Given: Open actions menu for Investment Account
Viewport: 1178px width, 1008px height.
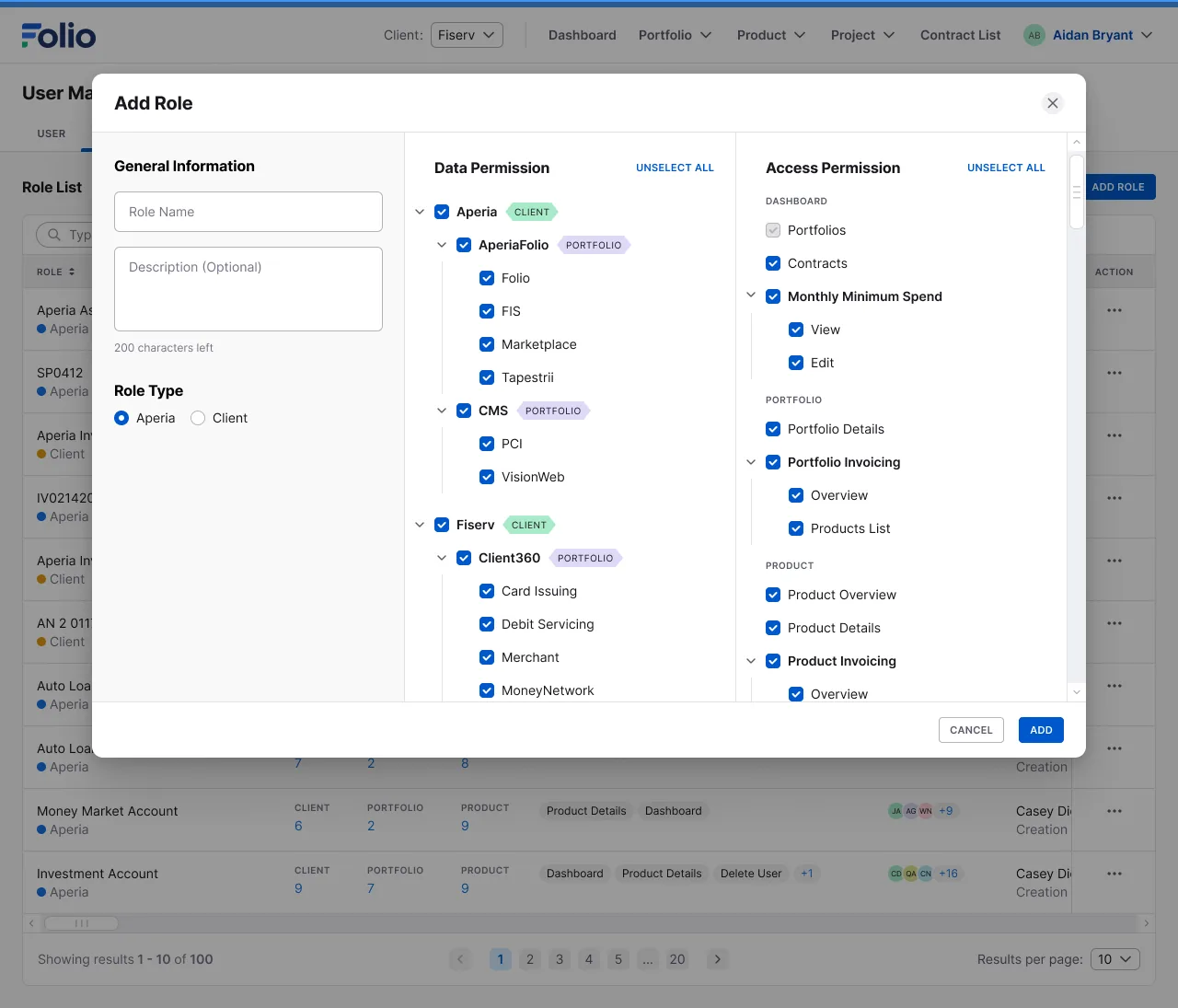Looking at the screenshot, I should pyautogui.click(x=1114, y=874).
